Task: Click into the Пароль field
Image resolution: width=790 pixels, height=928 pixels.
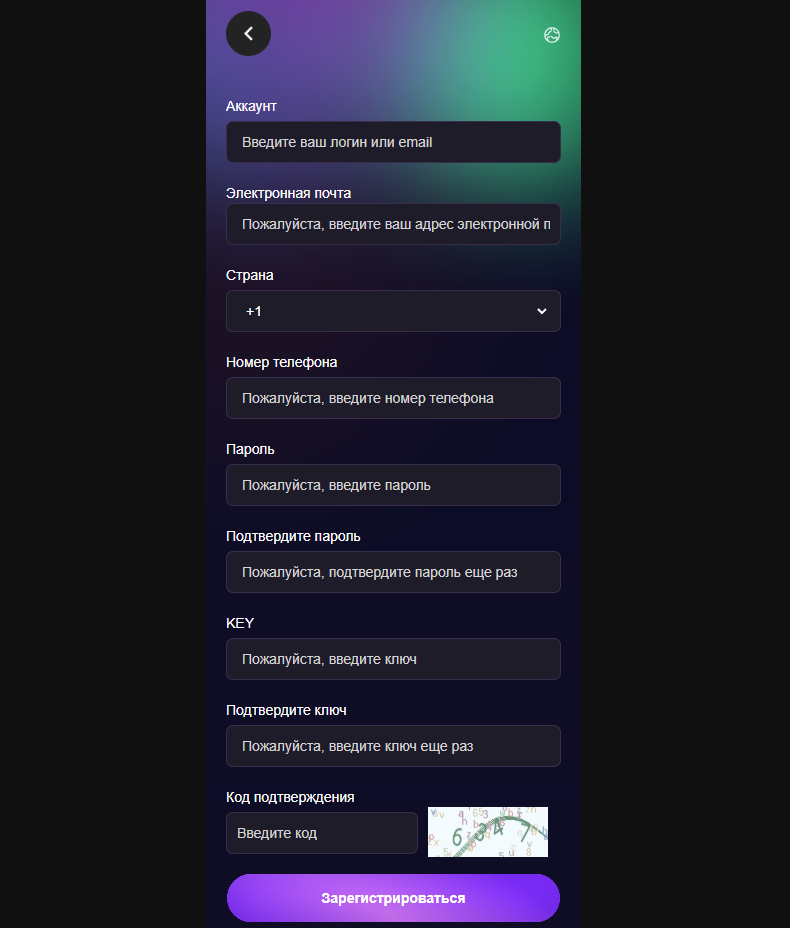Action: [x=393, y=485]
